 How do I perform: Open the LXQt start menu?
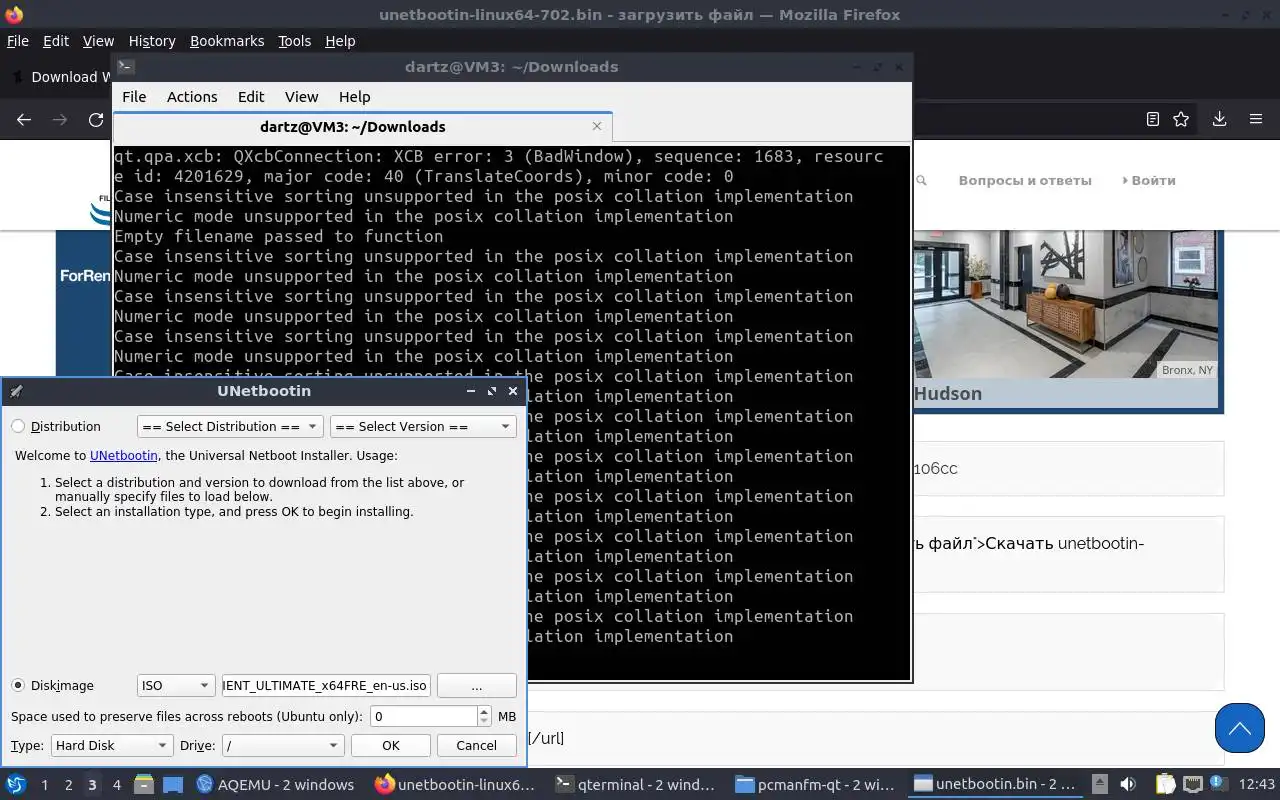point(16,784)
